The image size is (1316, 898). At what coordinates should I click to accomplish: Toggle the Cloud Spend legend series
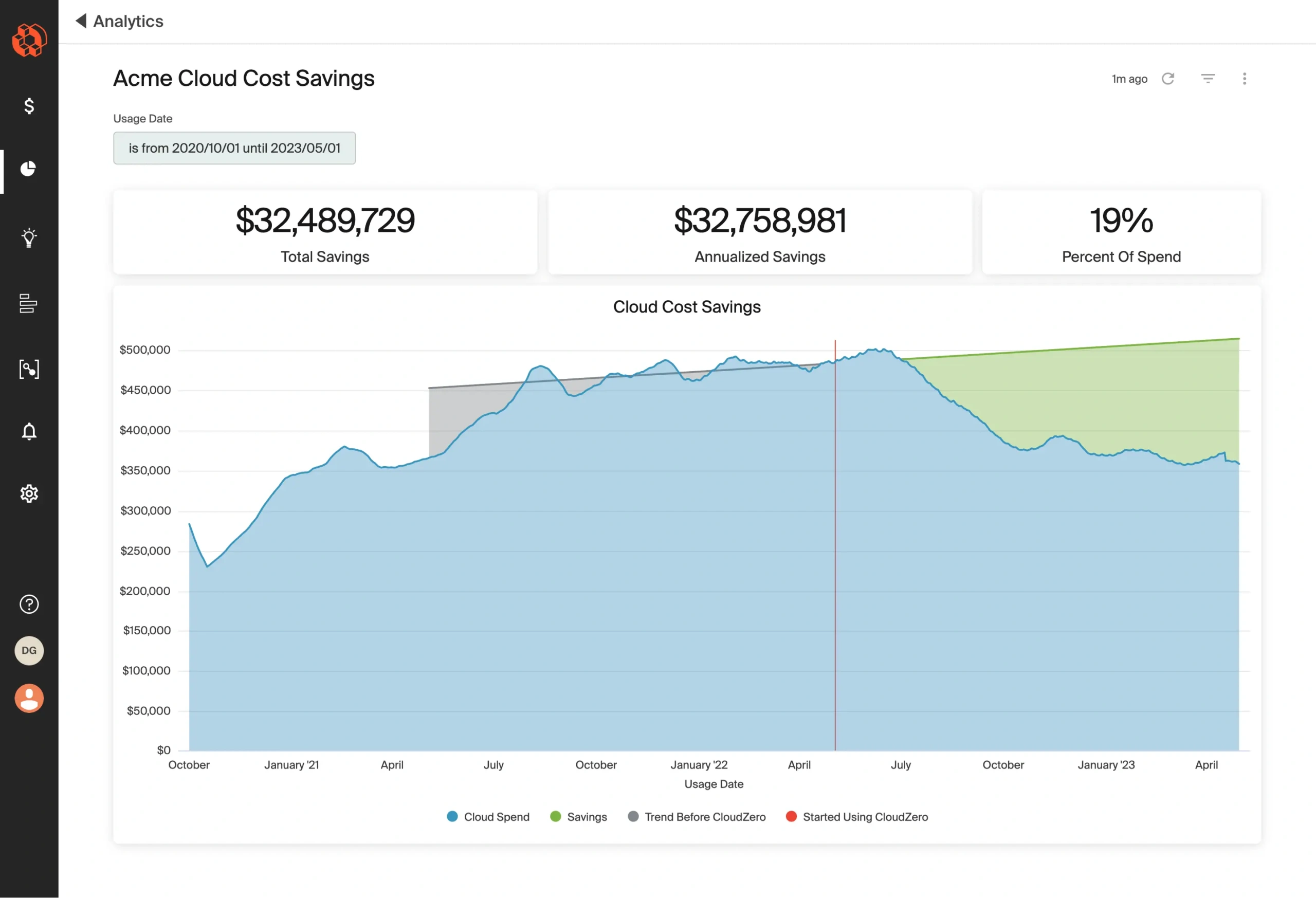[488, 817]
